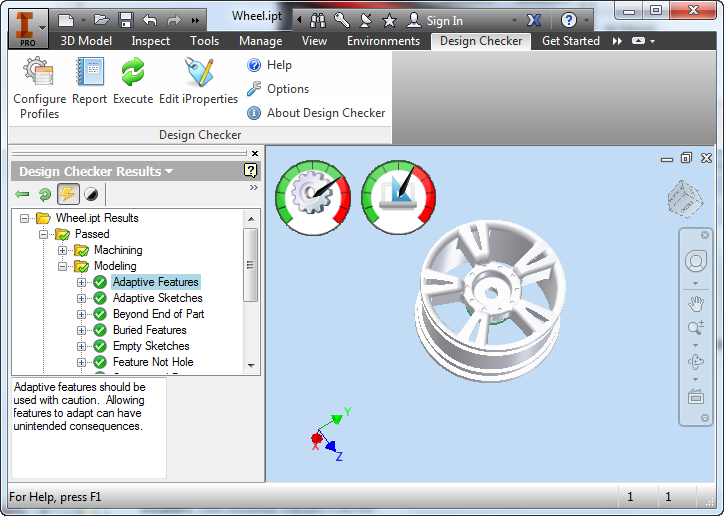
Task: Toggle the half-shaded circle button
Action: [91, 194]
